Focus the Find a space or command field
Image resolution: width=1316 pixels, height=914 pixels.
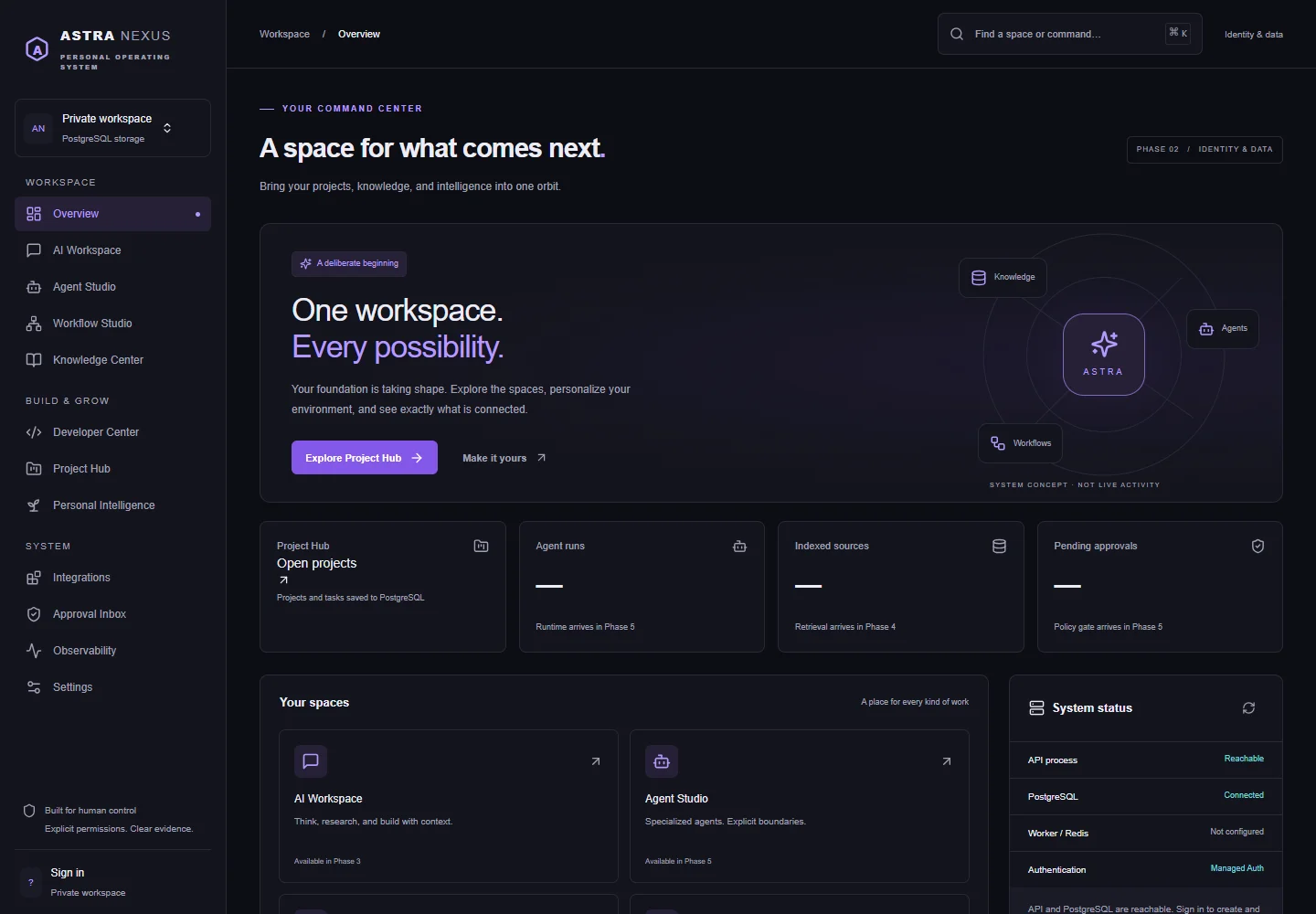(1069, 34)
